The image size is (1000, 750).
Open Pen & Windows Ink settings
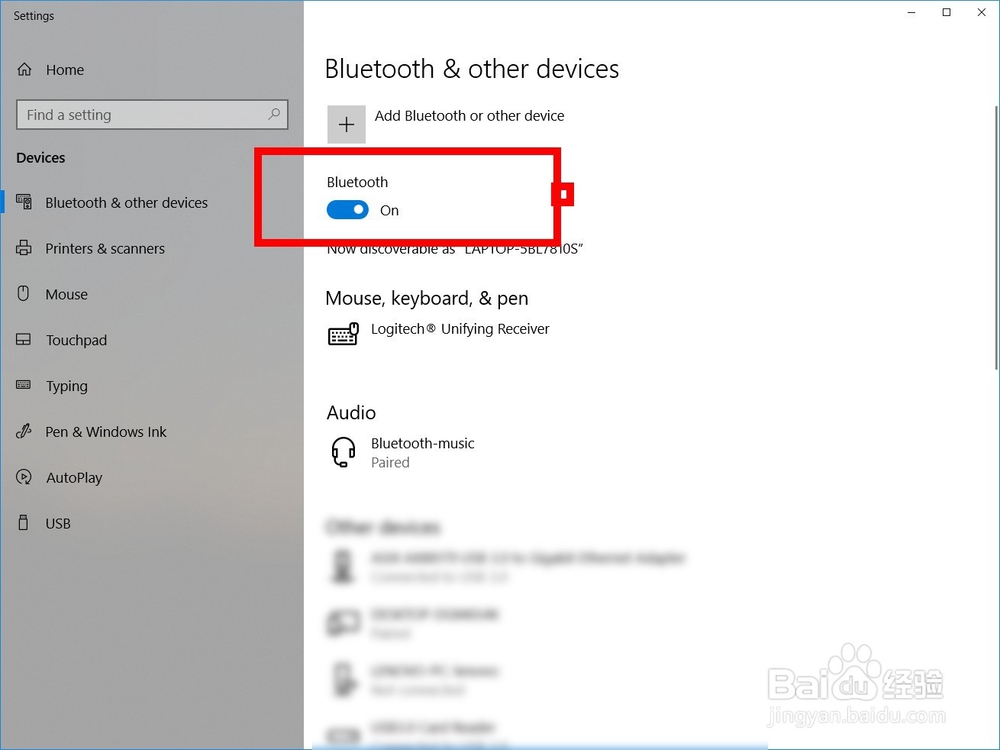tap(106, 432)
